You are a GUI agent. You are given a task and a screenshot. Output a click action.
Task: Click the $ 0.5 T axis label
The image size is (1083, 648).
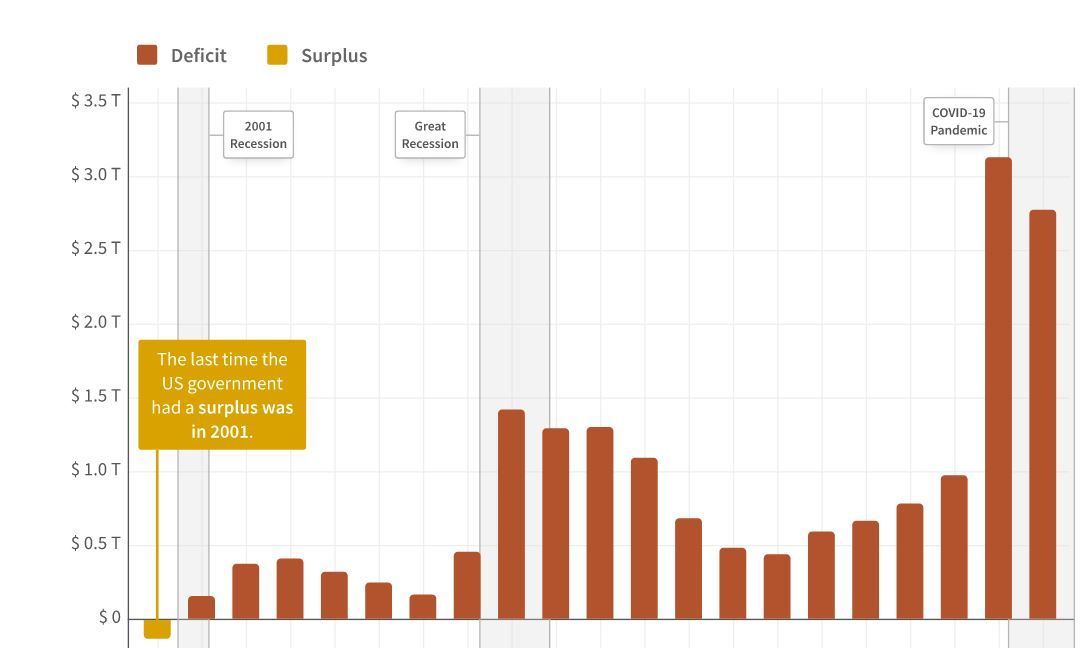coord(95,544)
